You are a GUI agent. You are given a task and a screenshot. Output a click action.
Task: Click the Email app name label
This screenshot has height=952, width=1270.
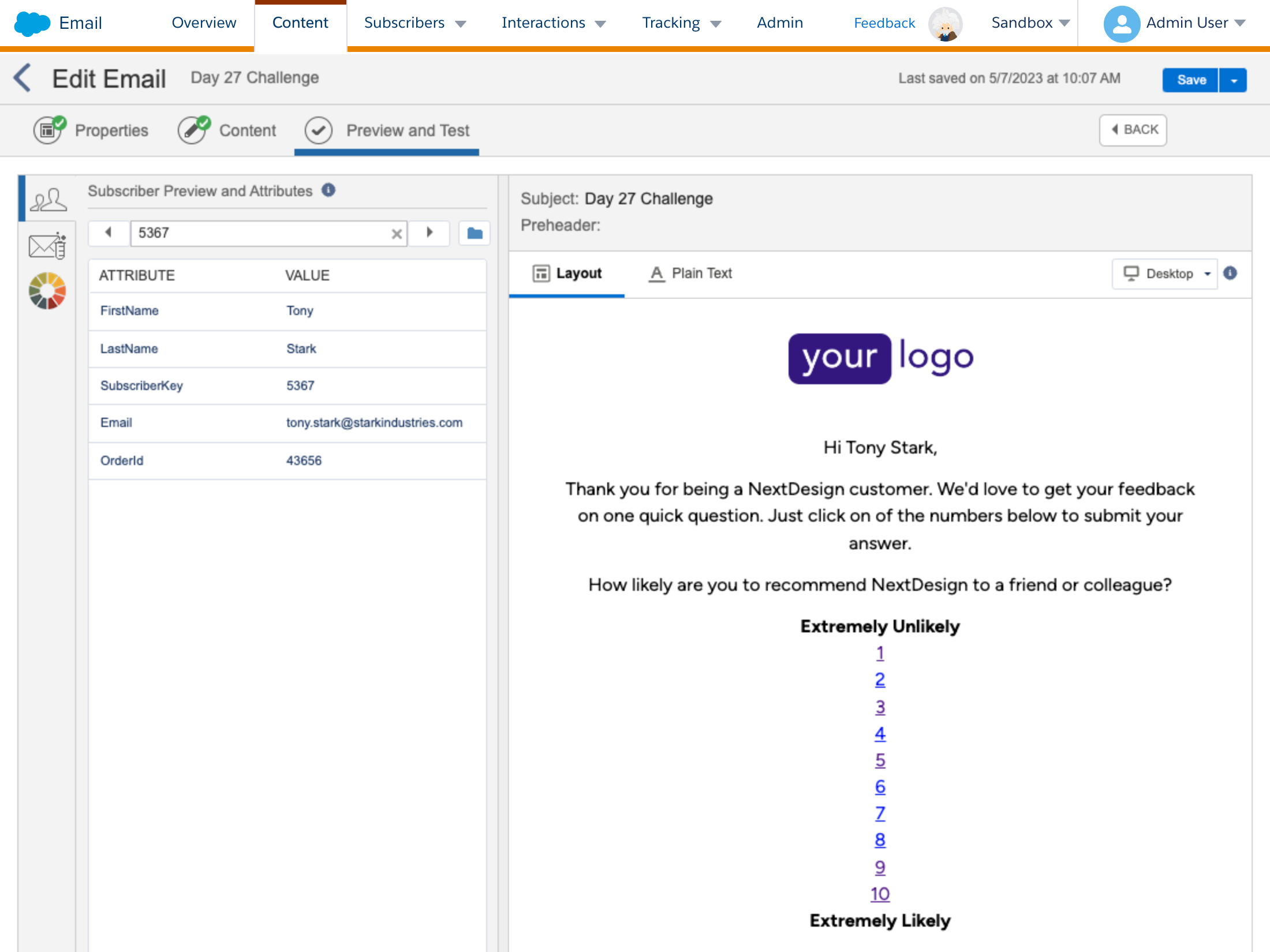[80, 23]
